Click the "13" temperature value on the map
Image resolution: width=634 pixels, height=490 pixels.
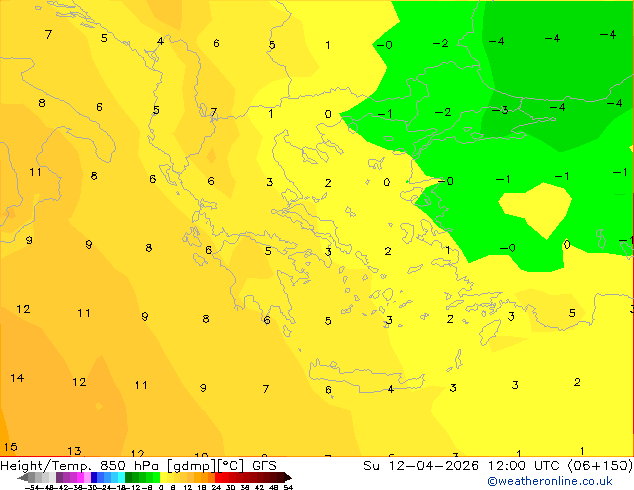coord(74,450)
